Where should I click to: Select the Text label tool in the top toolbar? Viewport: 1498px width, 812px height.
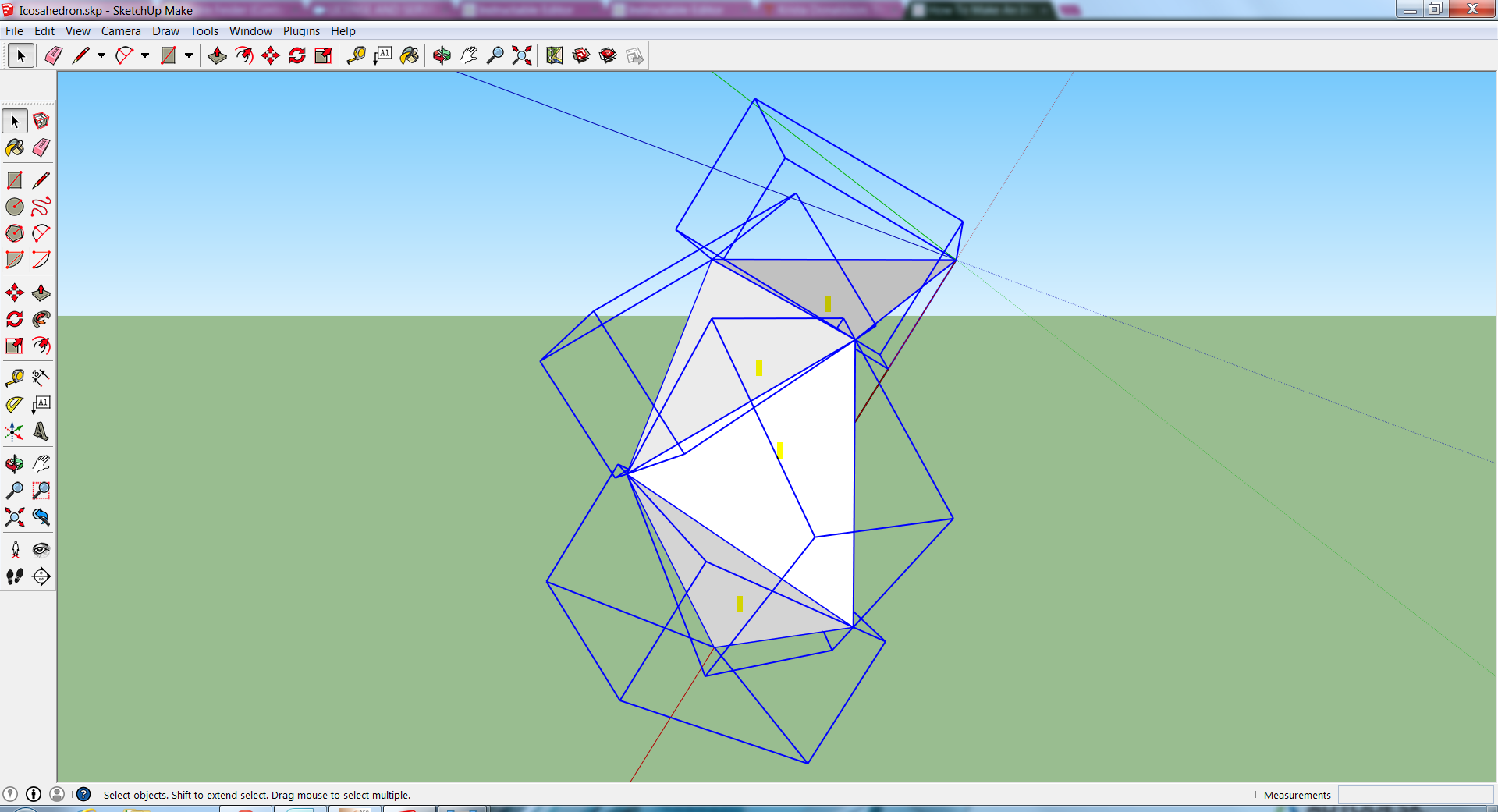[383, 55]
